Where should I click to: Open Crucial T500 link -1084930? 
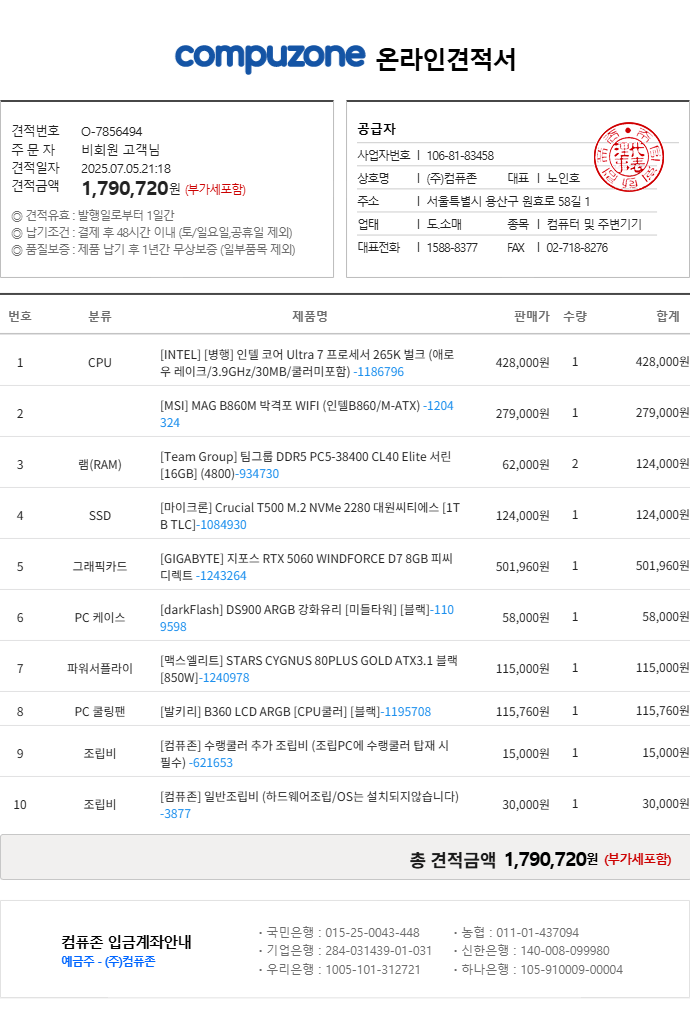(x=222, y=525)
